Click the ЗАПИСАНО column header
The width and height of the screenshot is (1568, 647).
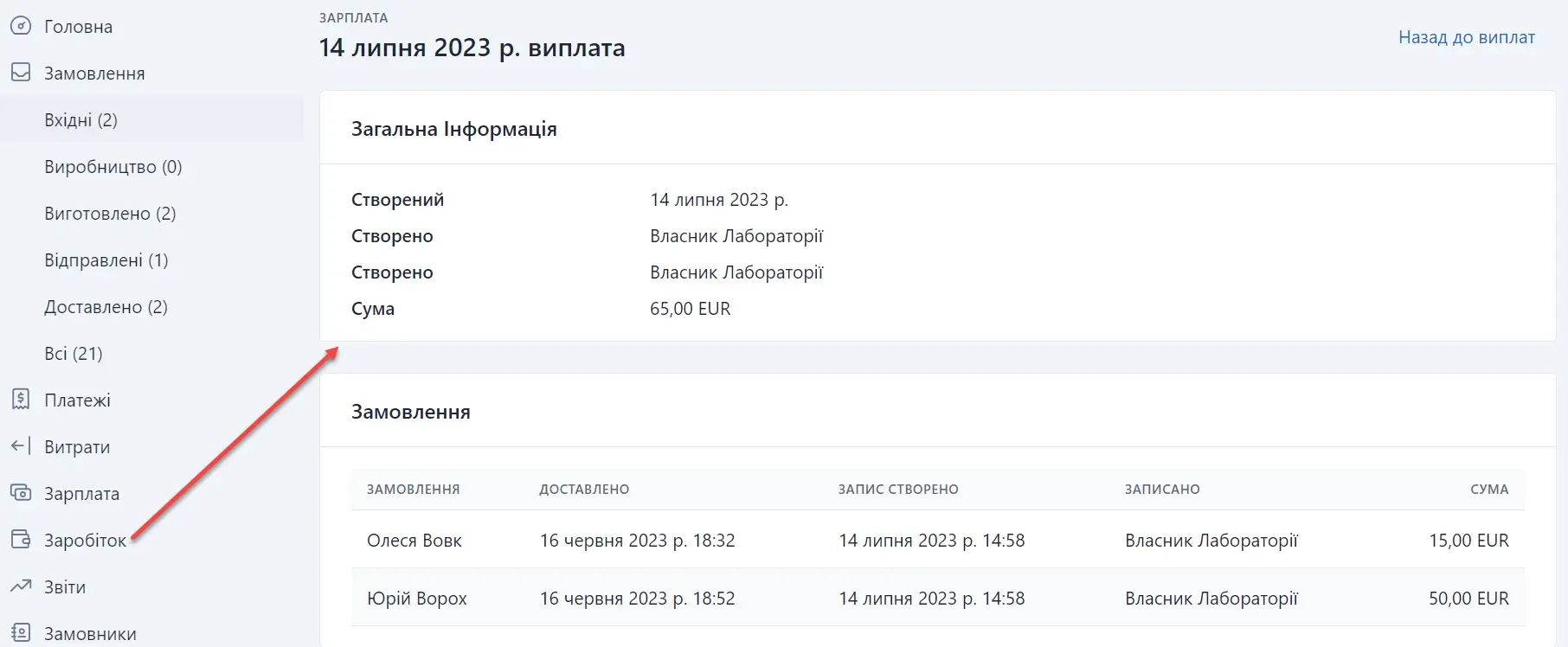pyautogui.click(x=1162, y=490)
